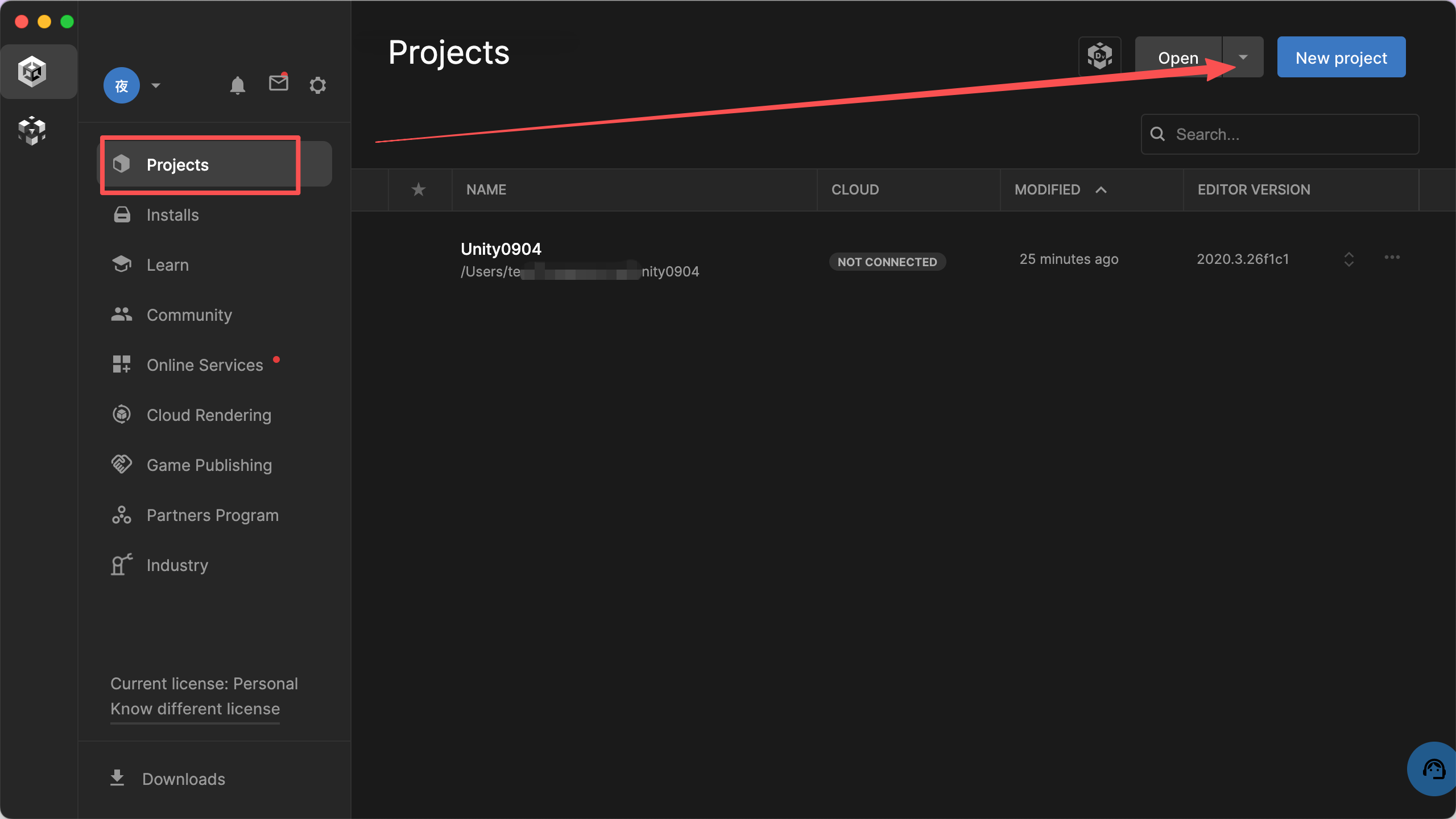The width and height of the screenshot is (1456, 819).
Task: Click editor version 2020.3.26f1c1
Action: tap(1243, 259)
